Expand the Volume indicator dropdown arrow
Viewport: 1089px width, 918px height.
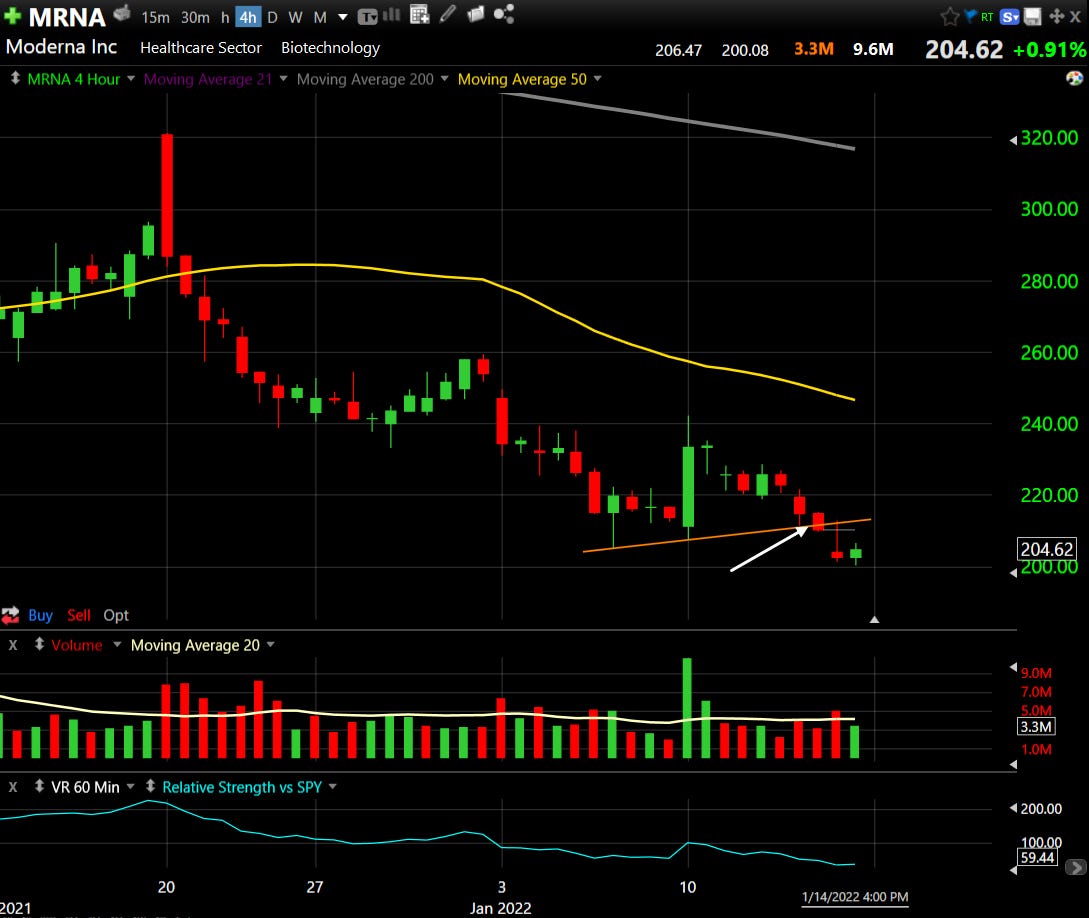117,644
